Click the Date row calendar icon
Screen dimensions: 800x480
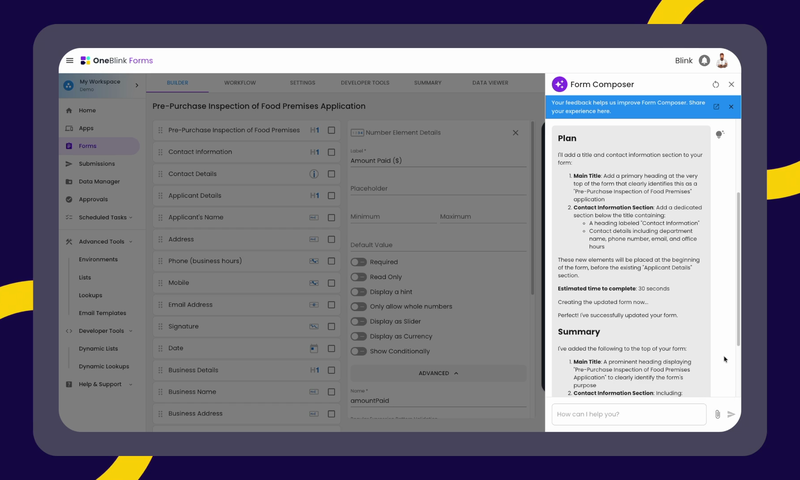pyautogui.click(x=314, y=348)
